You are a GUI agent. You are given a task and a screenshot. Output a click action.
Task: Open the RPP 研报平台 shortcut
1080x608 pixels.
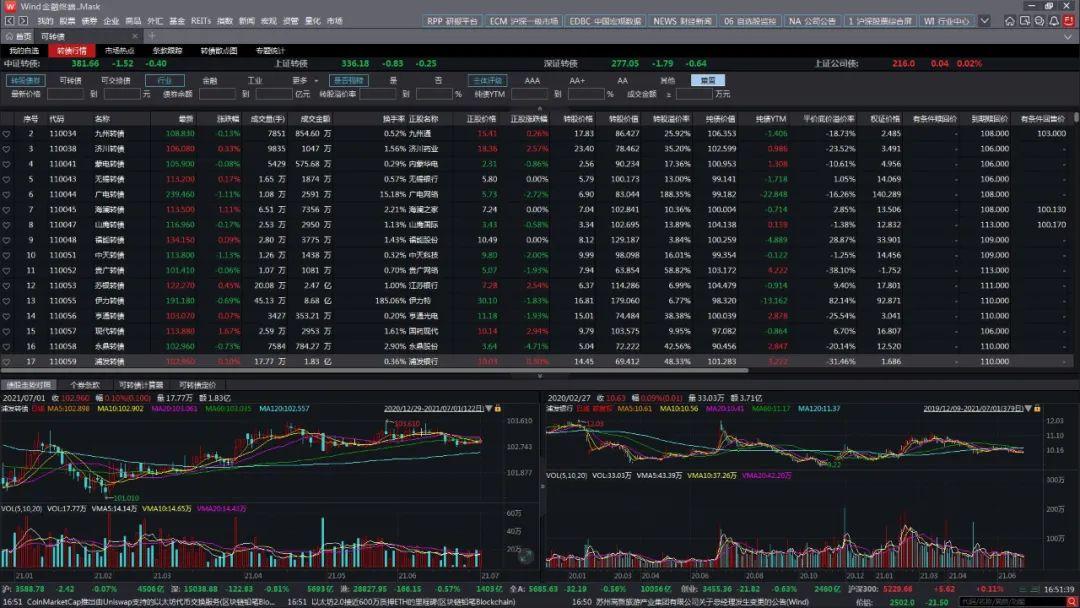point(452,21)
